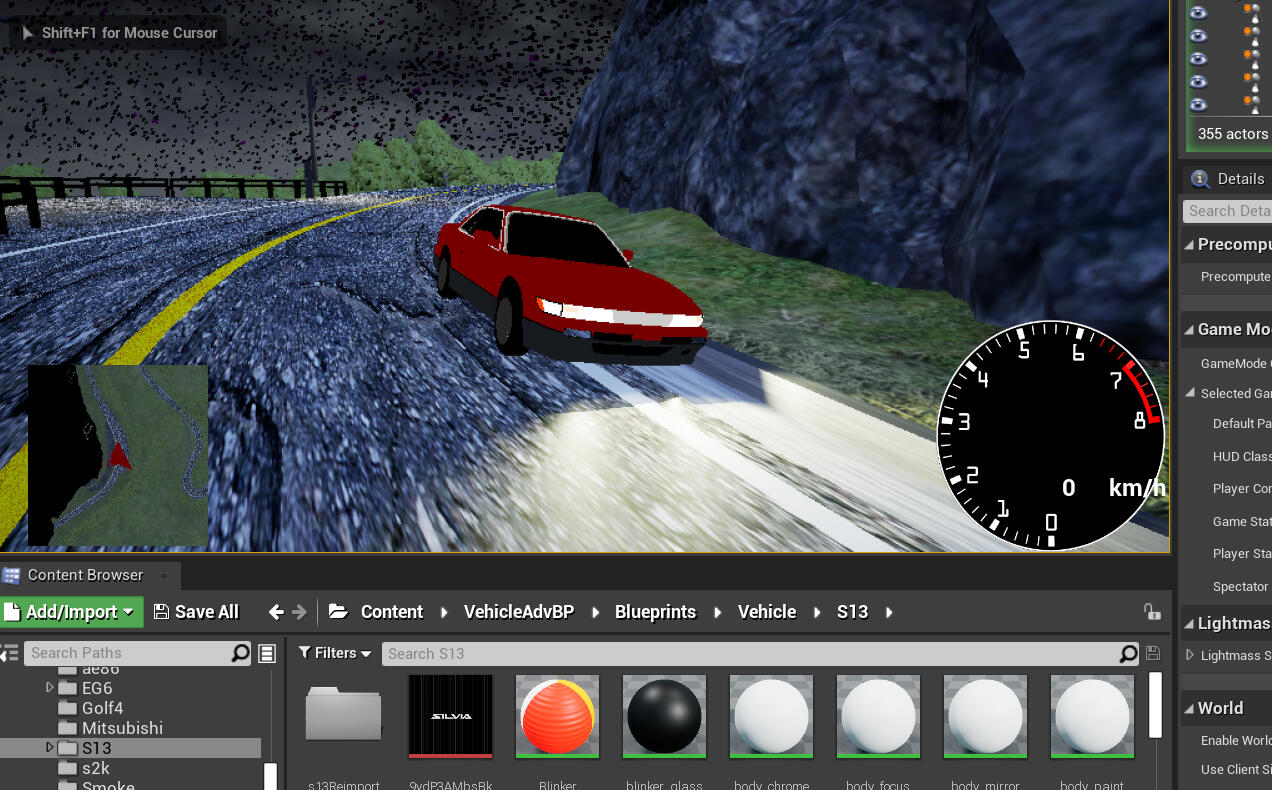The image size is (1272, 790).
Task: Navigate to Content in the breadcrumb path
Action: tap(392, 612)
